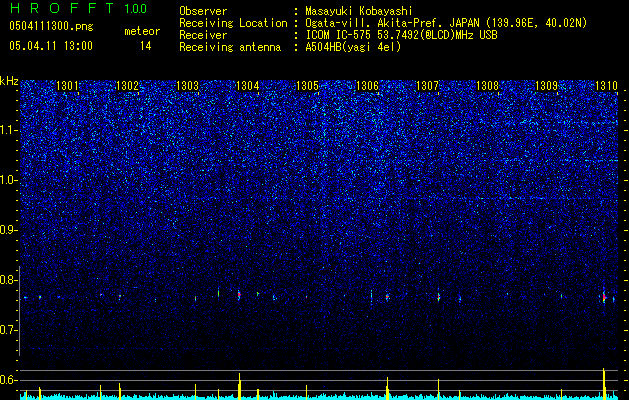Click the HROFFT 1.0.0 title text

pos(78,8)
